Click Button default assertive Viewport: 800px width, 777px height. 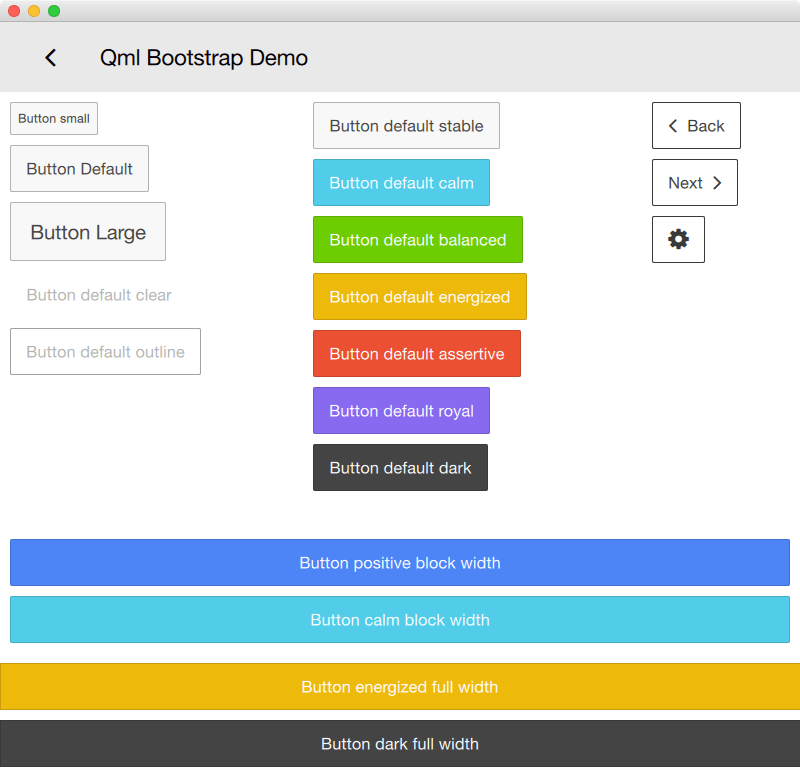click(x=416, y=353)
